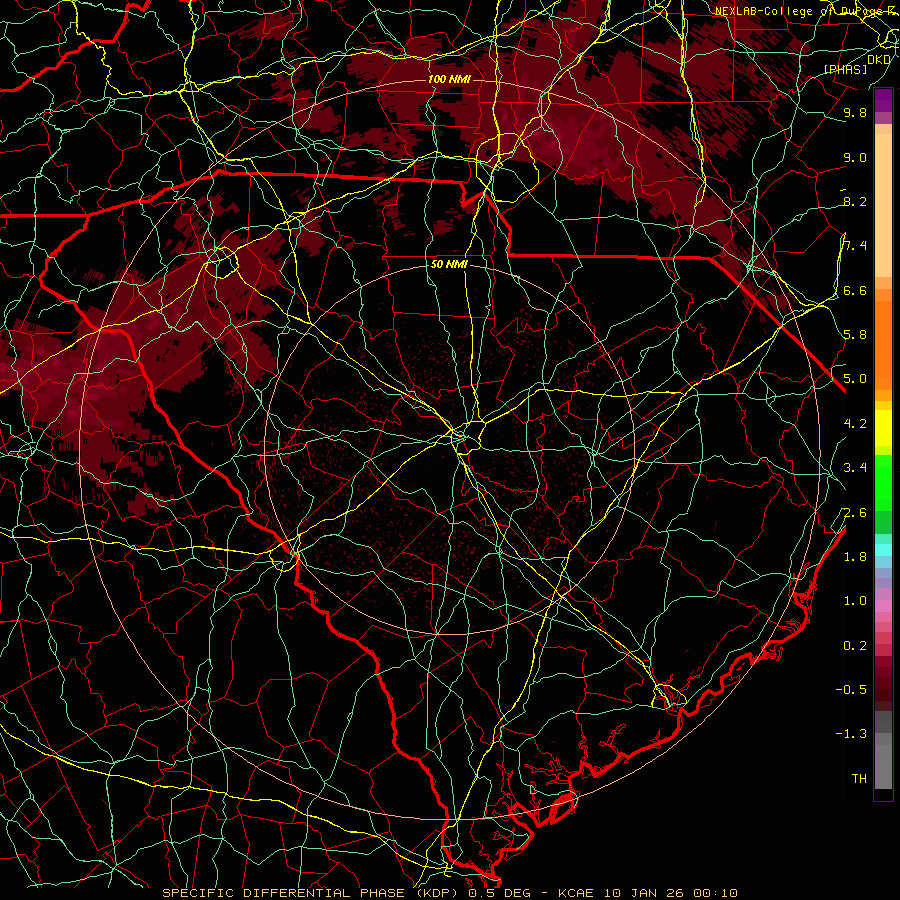Click the 9.8 scale value
Viewport: 900px width, 900px height.
pos(855,112)
